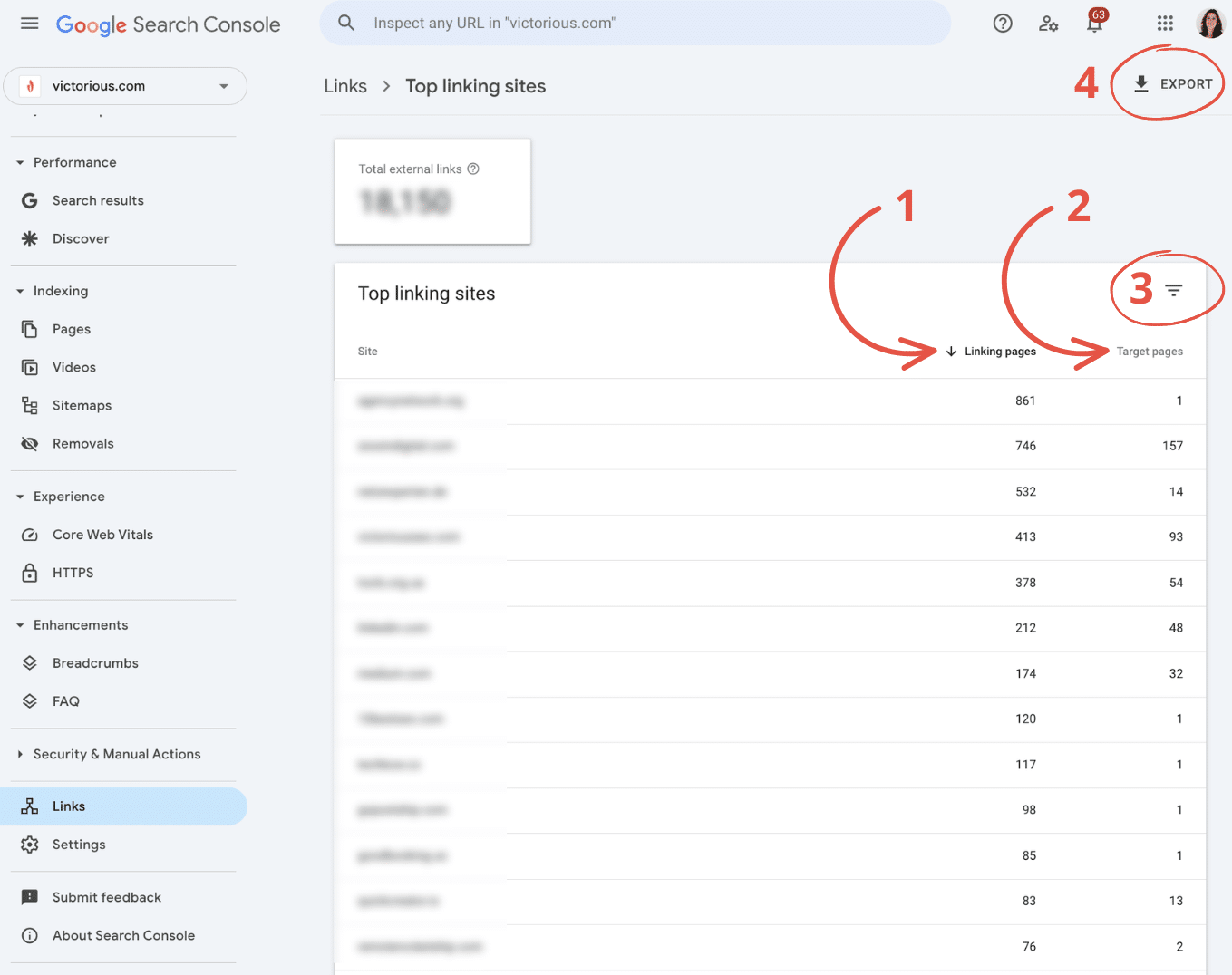
Task: Click the Removals crossed-eye icon
Action: click(30, 443)
